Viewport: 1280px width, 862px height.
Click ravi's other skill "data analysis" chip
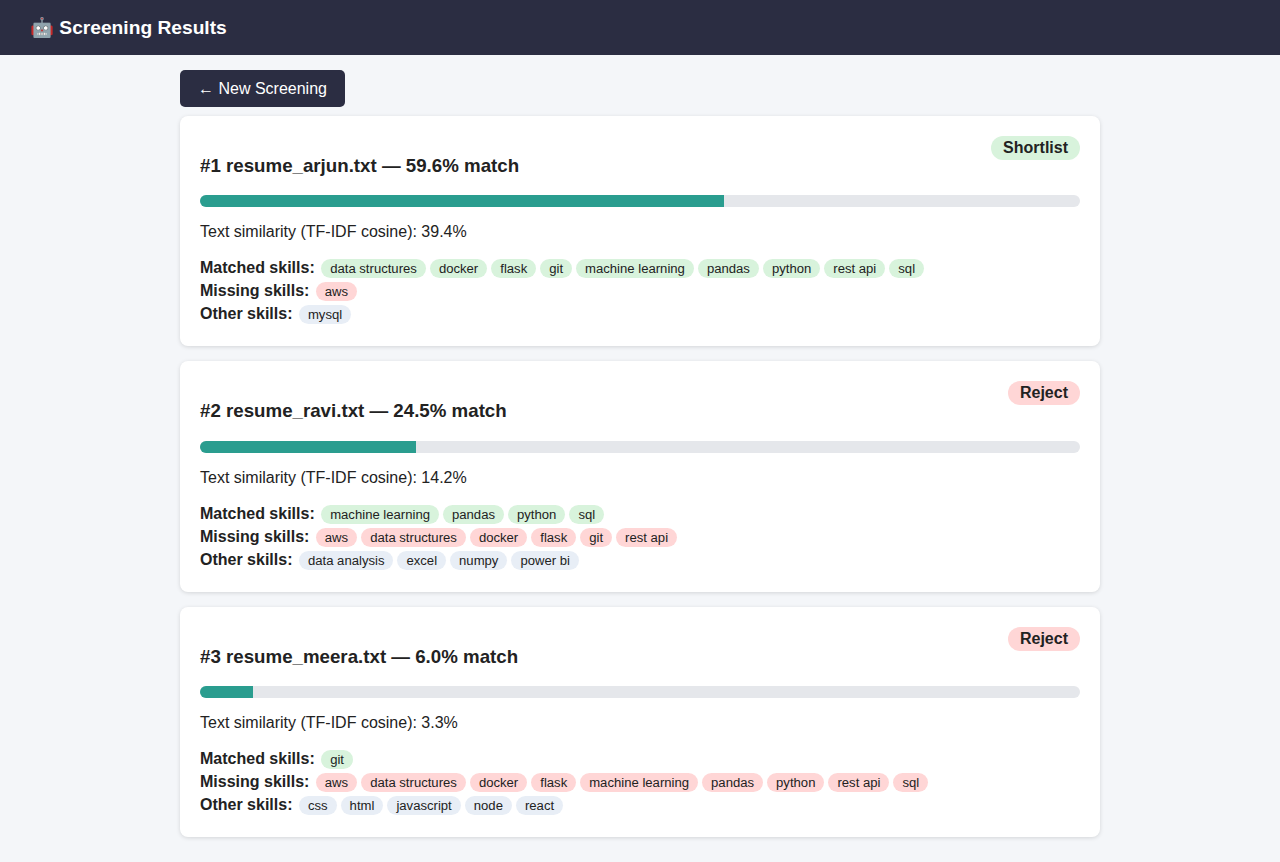(x=346, y=561)
